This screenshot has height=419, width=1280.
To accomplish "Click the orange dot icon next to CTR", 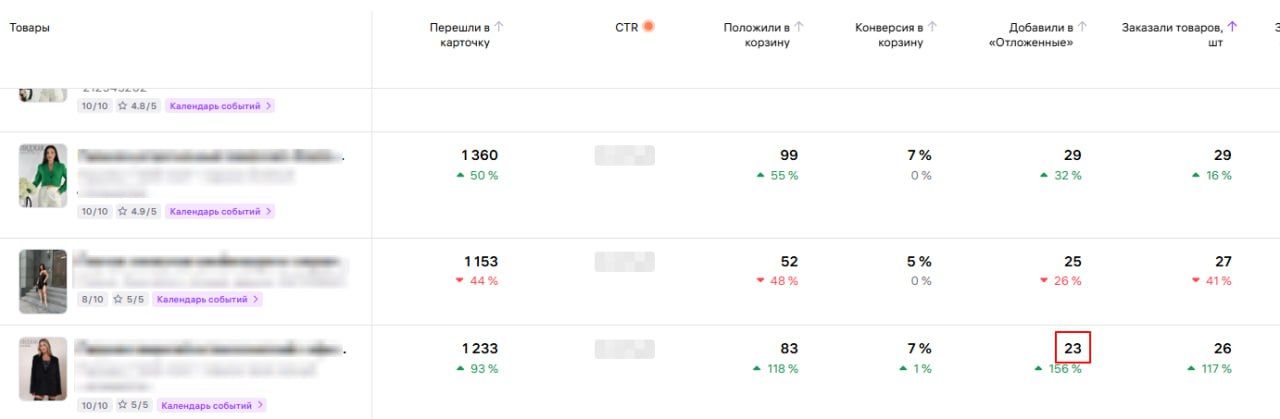I will pos(648,27).
